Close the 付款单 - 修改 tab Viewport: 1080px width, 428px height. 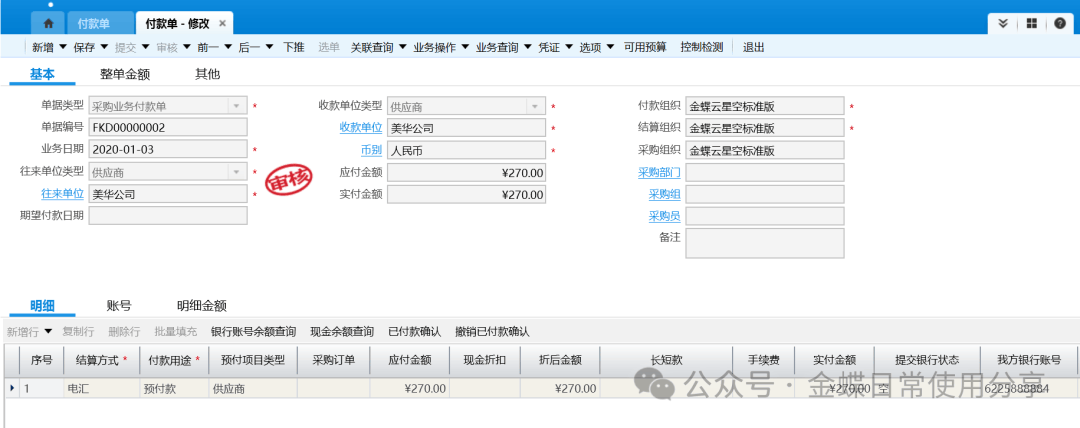(x=222, y=23)
